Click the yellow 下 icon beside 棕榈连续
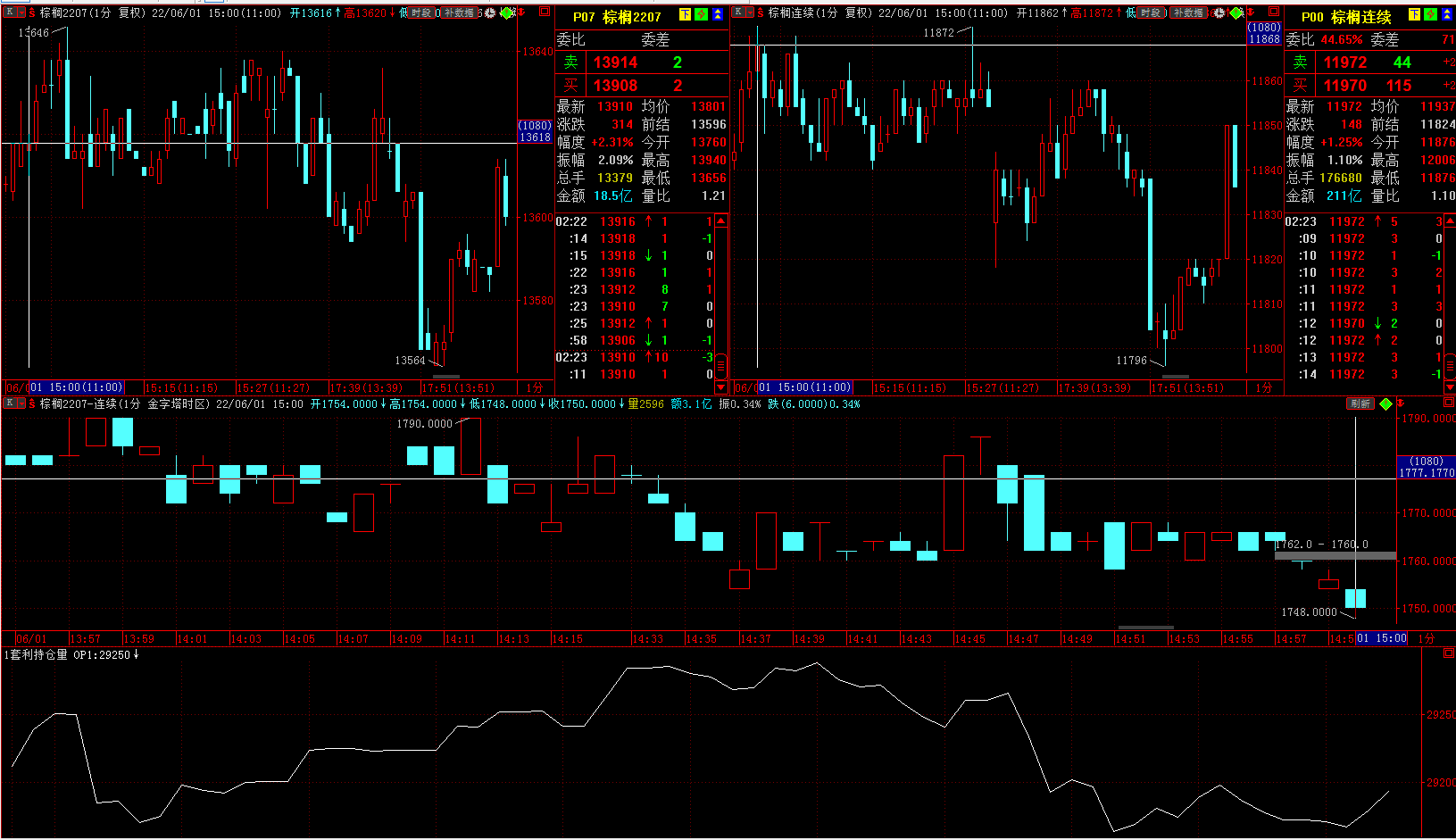The height and width of the screenshot is (840, 1456). click(1415, 15)
